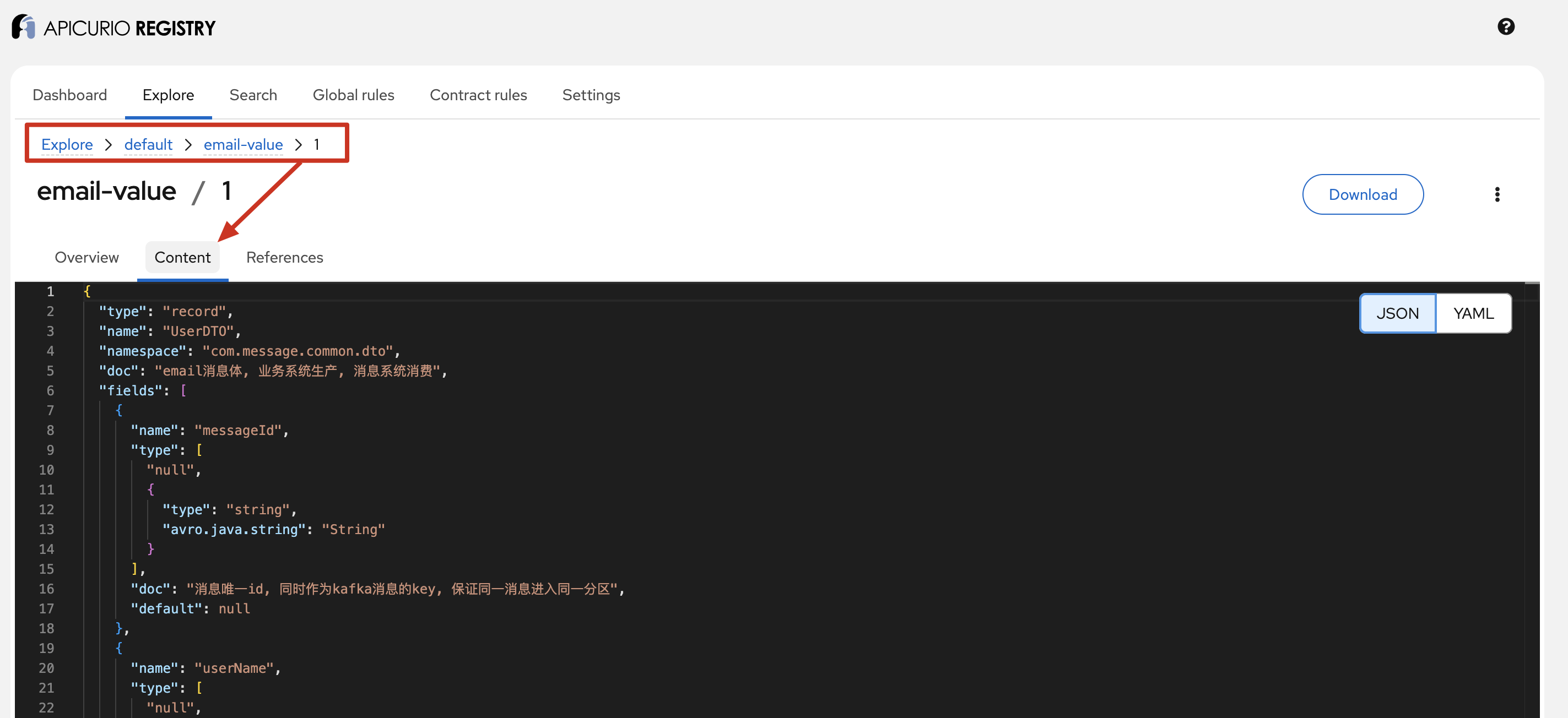Click the Apicurio Registry logo
Viewport: 1568px width, 718px height.
click(114, 28)
